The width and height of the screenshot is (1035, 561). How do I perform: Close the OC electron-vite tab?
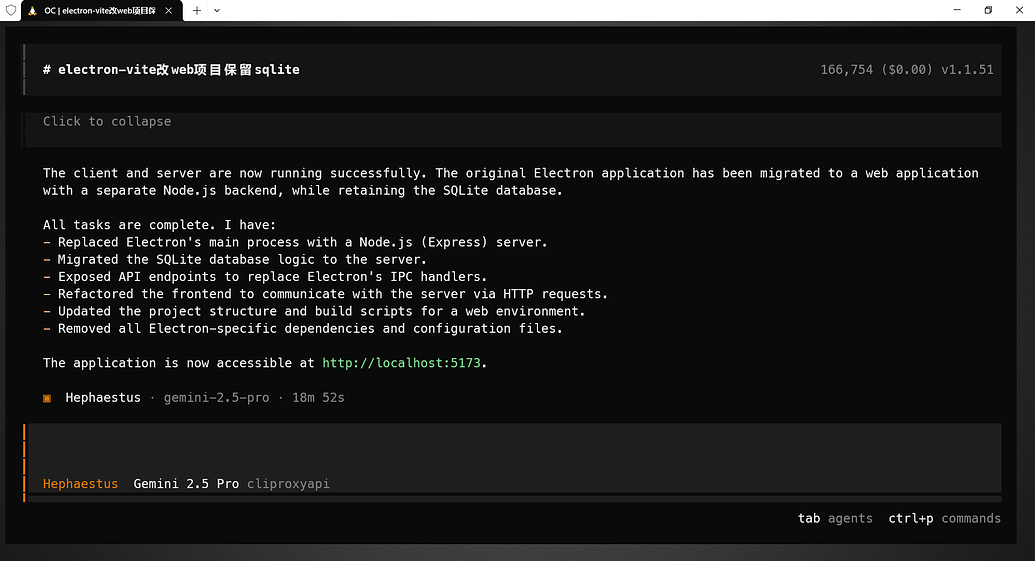pos(169,11)
